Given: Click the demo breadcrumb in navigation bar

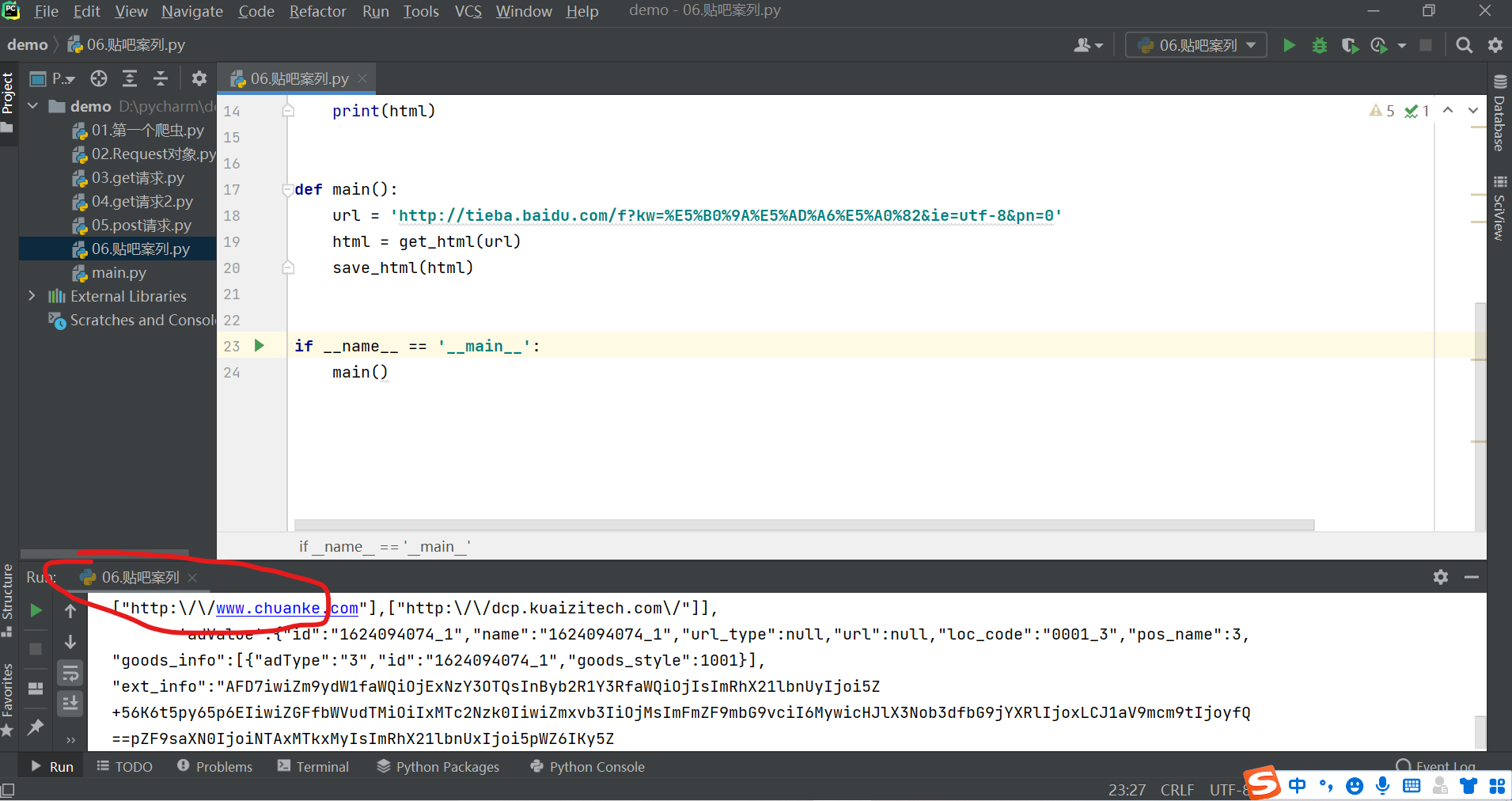Looking at the screenshot, I should tap(28, 45).
